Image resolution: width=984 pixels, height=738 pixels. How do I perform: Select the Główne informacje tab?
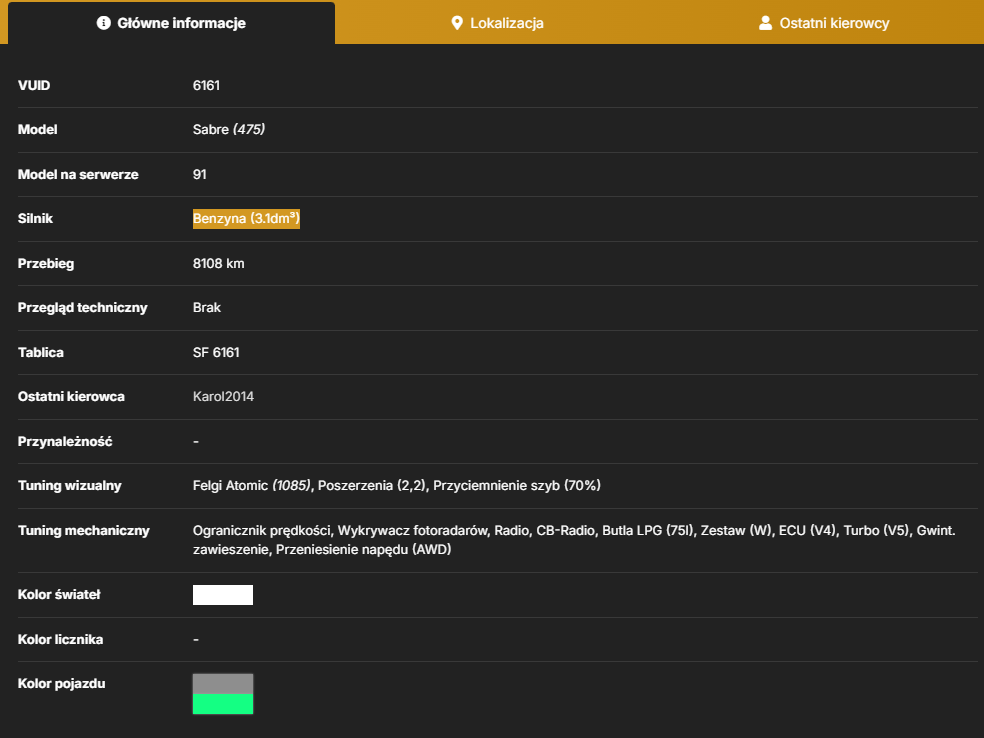(x=171, y=23)
